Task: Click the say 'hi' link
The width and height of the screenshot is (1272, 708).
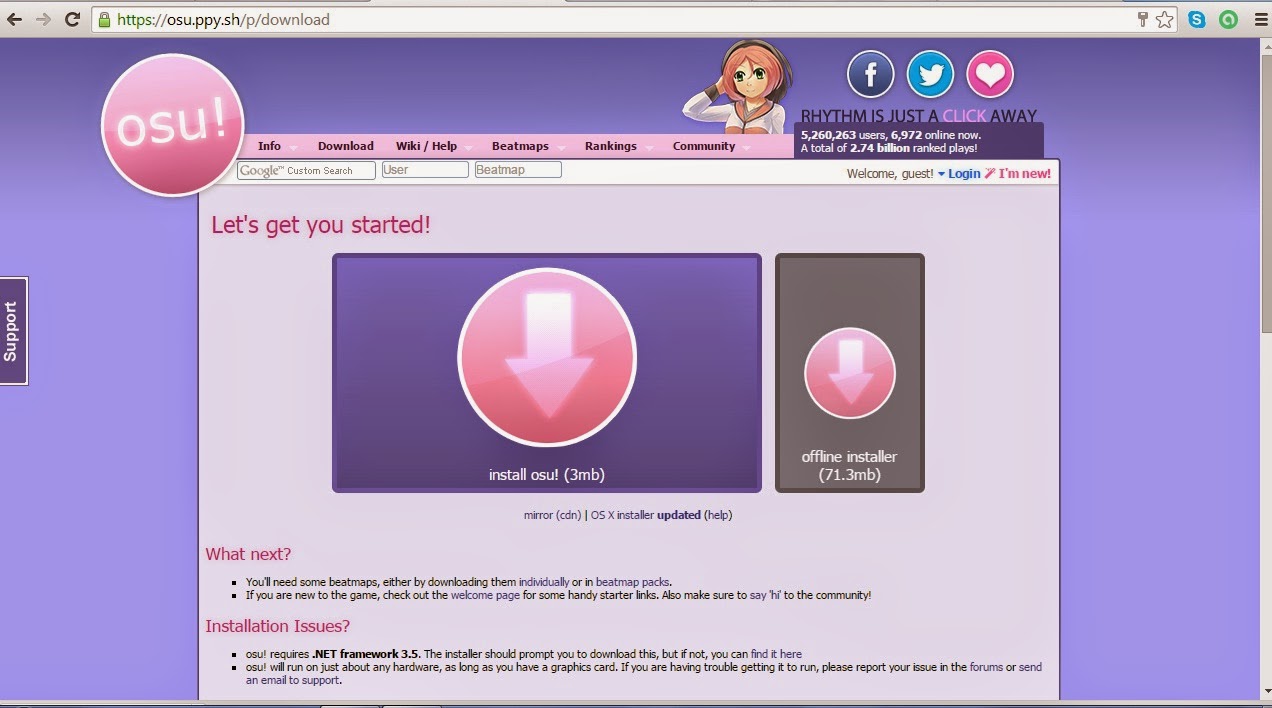Action: point(765,595)
